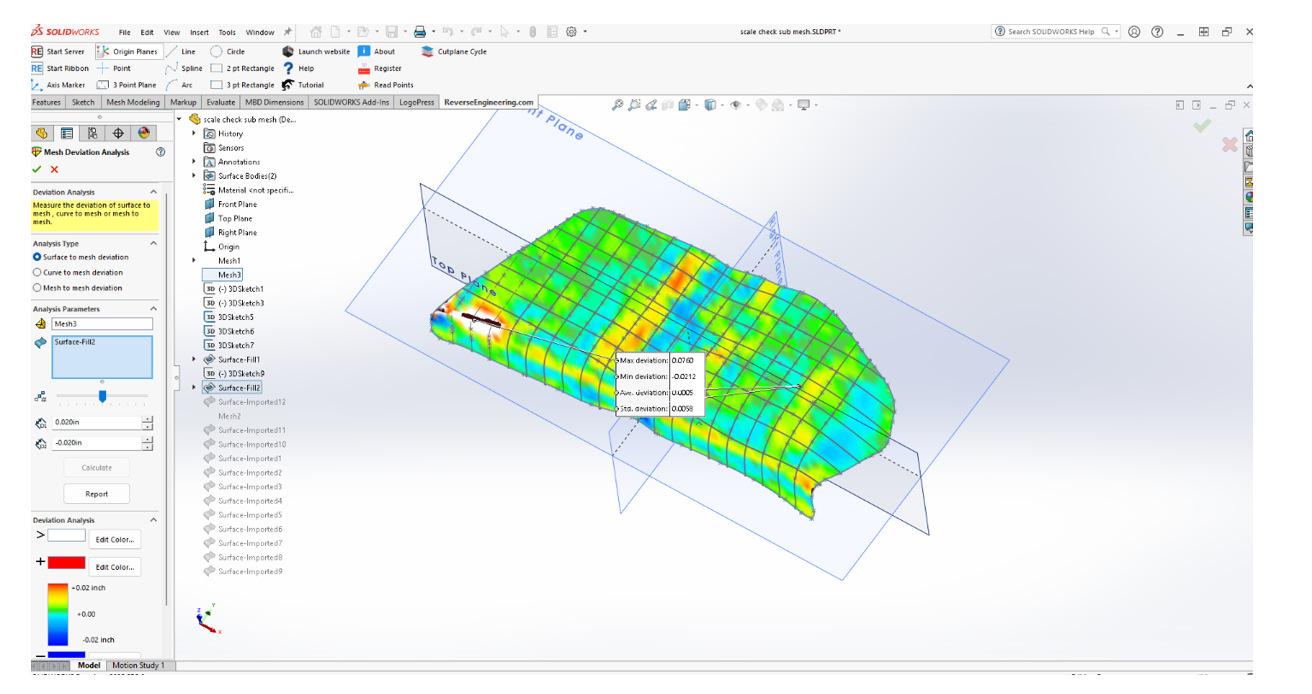
Task: Switch to the Motion Study 1 tab
Action: tap(138, 665)
